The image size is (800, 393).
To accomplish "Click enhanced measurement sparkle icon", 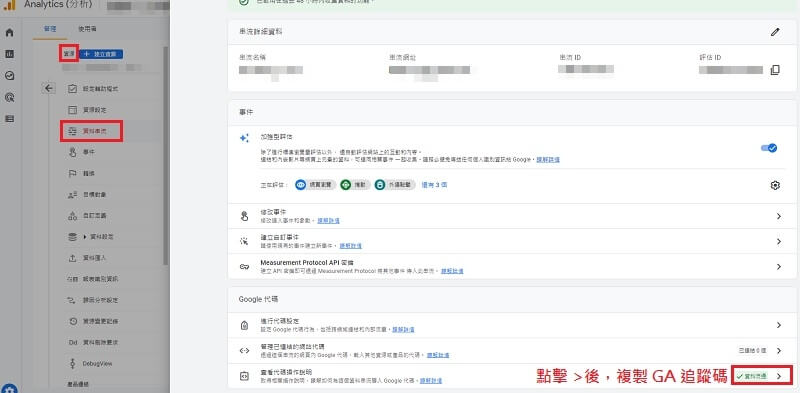I will tap(244, 138).
